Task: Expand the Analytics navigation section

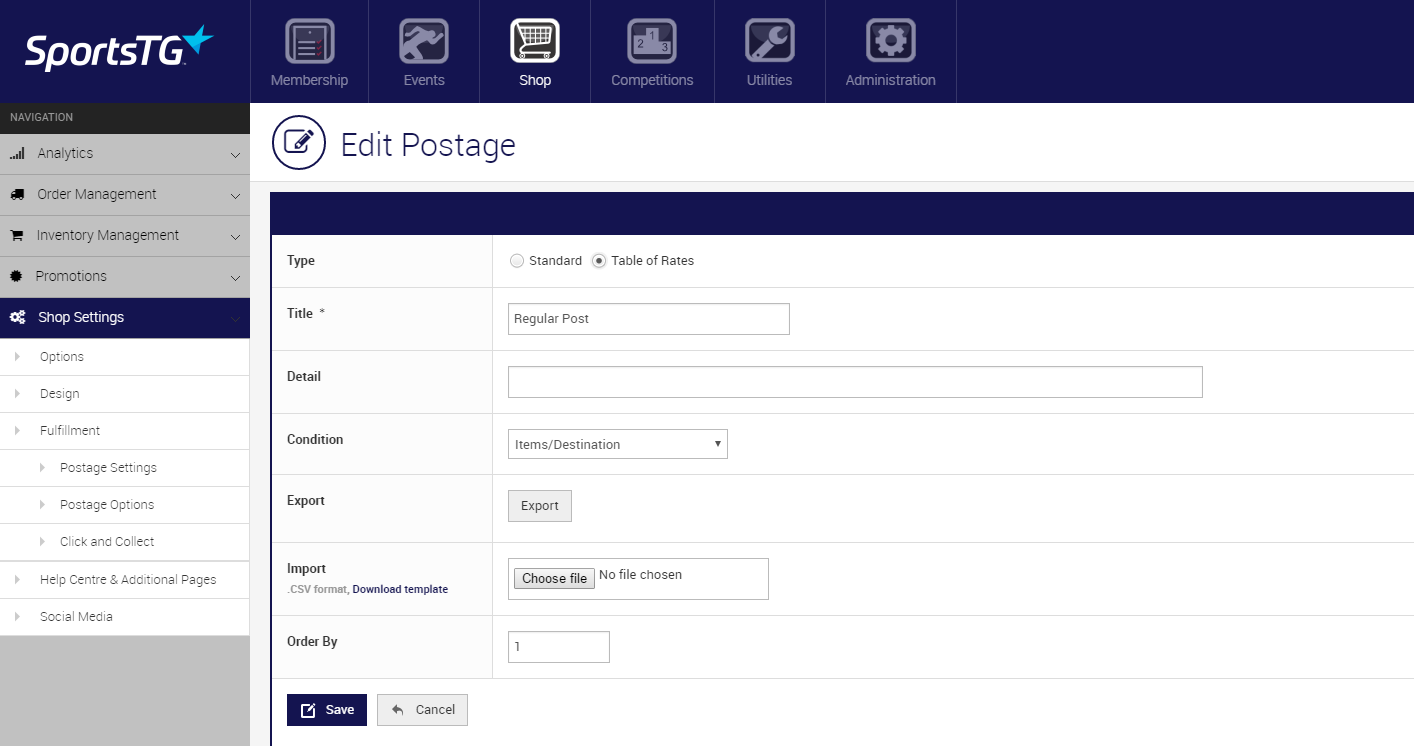Action: click(235, 155)
